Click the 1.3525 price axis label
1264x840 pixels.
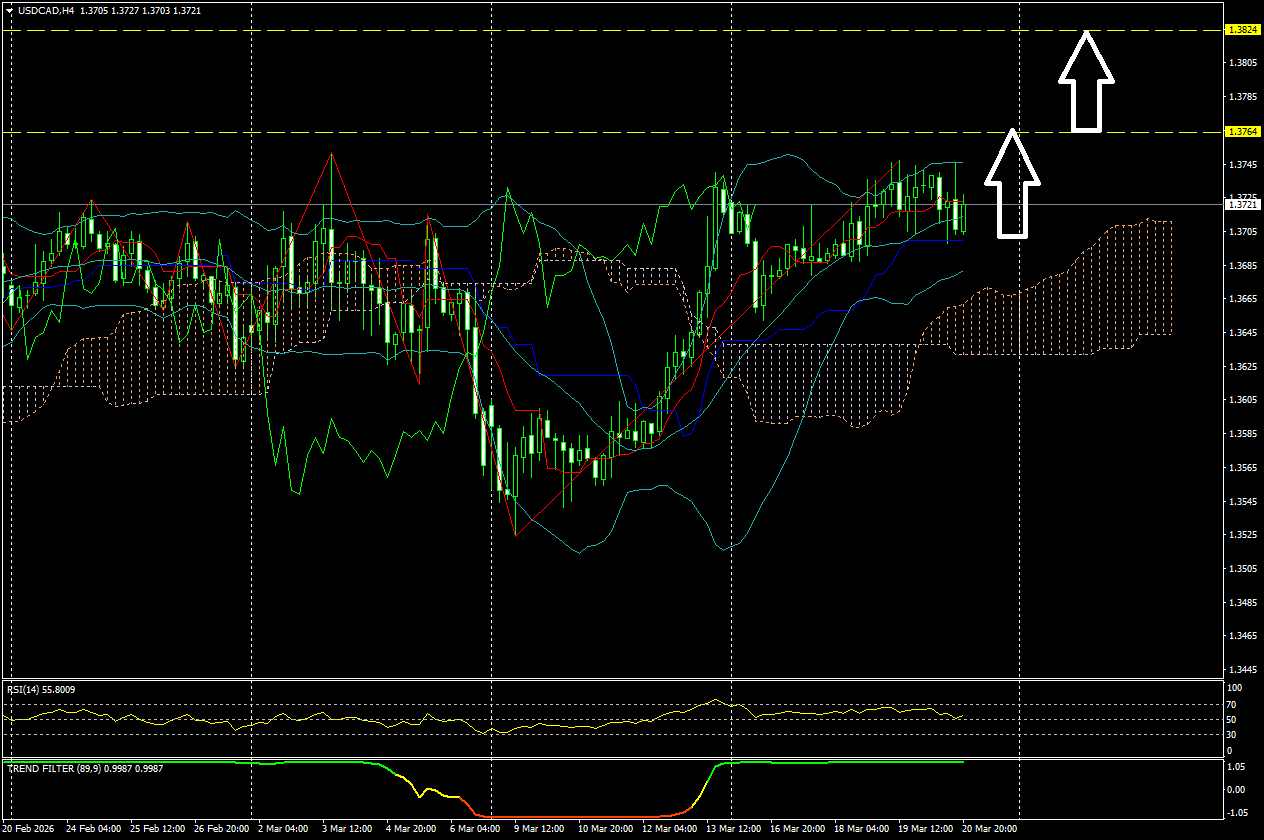[1242, 535]
